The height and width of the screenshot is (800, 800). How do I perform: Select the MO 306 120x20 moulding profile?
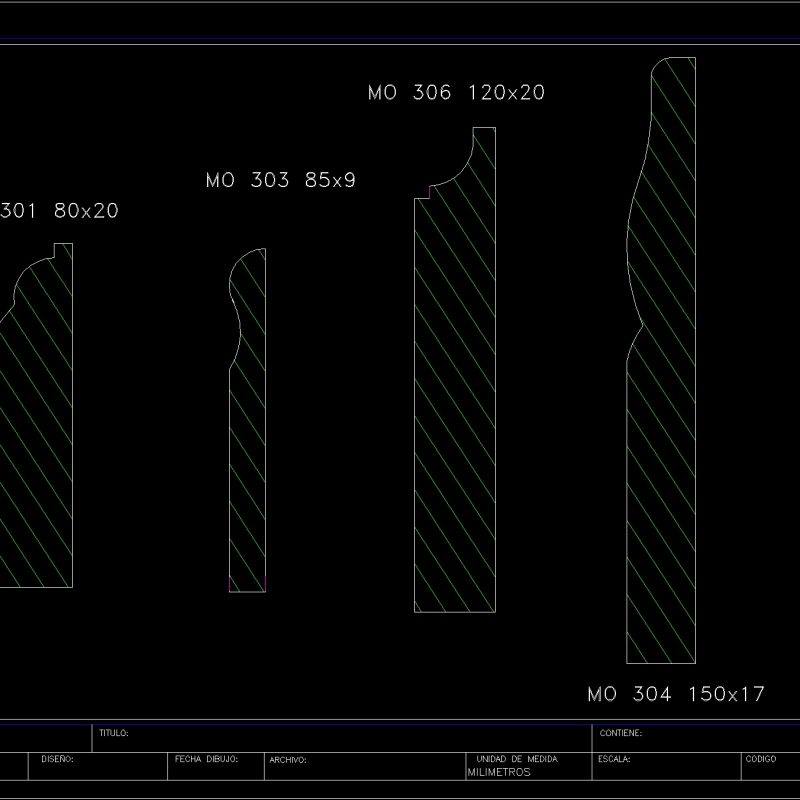click(x=450, y=400)
